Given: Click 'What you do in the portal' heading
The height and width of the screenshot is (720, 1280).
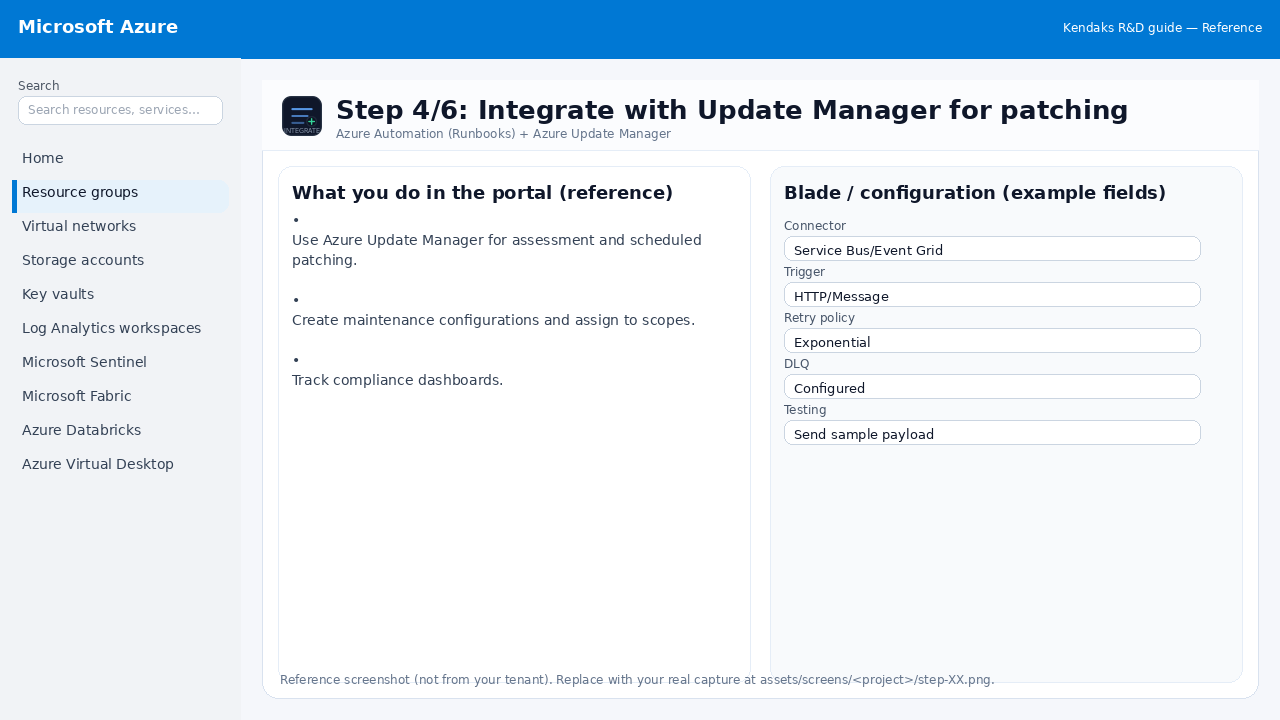Looking at the screenshot, I should 482,193.
